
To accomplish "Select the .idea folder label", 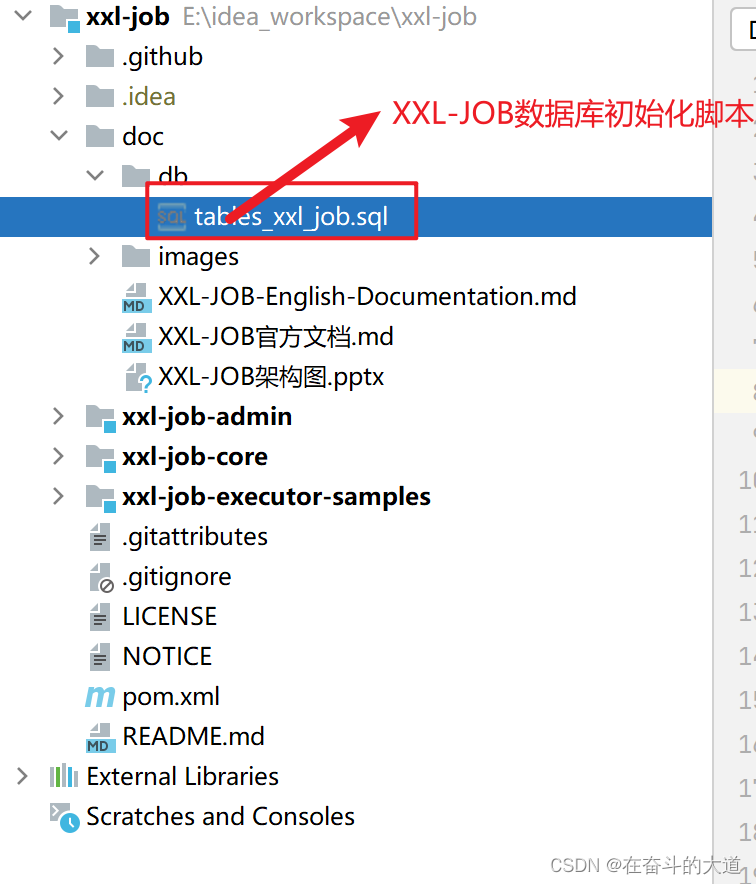I will (149, 96).
